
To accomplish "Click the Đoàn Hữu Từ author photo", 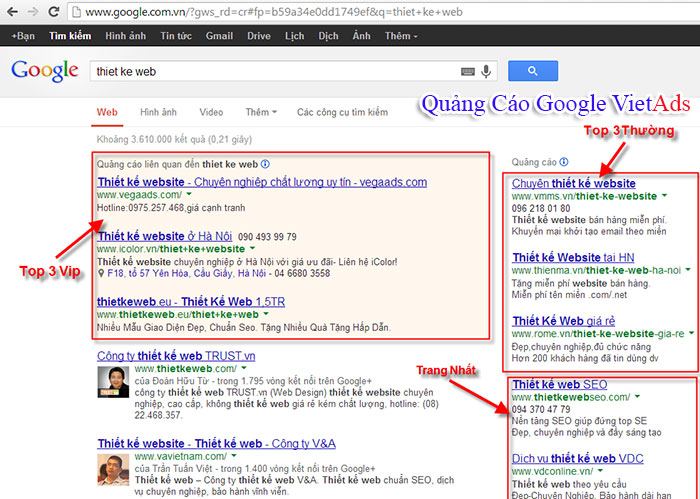I will [113, 382].
